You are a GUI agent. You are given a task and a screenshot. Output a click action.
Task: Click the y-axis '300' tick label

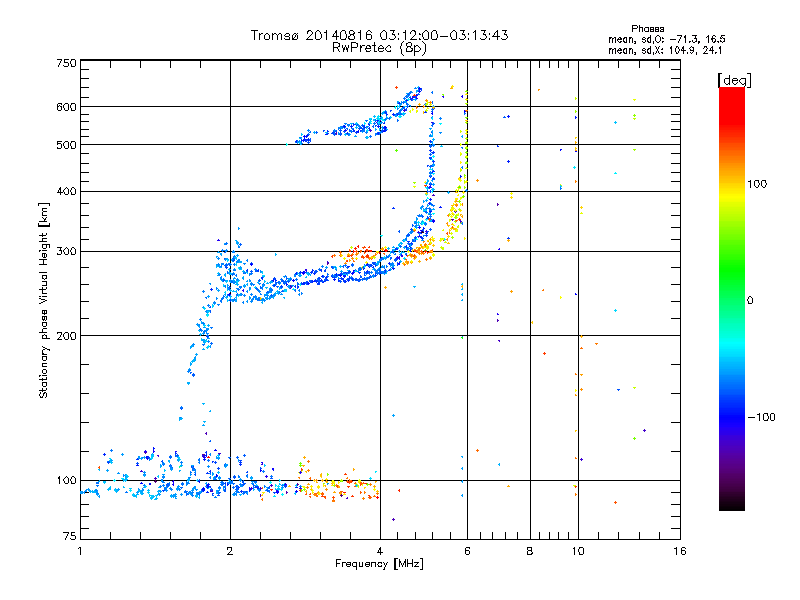(66, 252)
